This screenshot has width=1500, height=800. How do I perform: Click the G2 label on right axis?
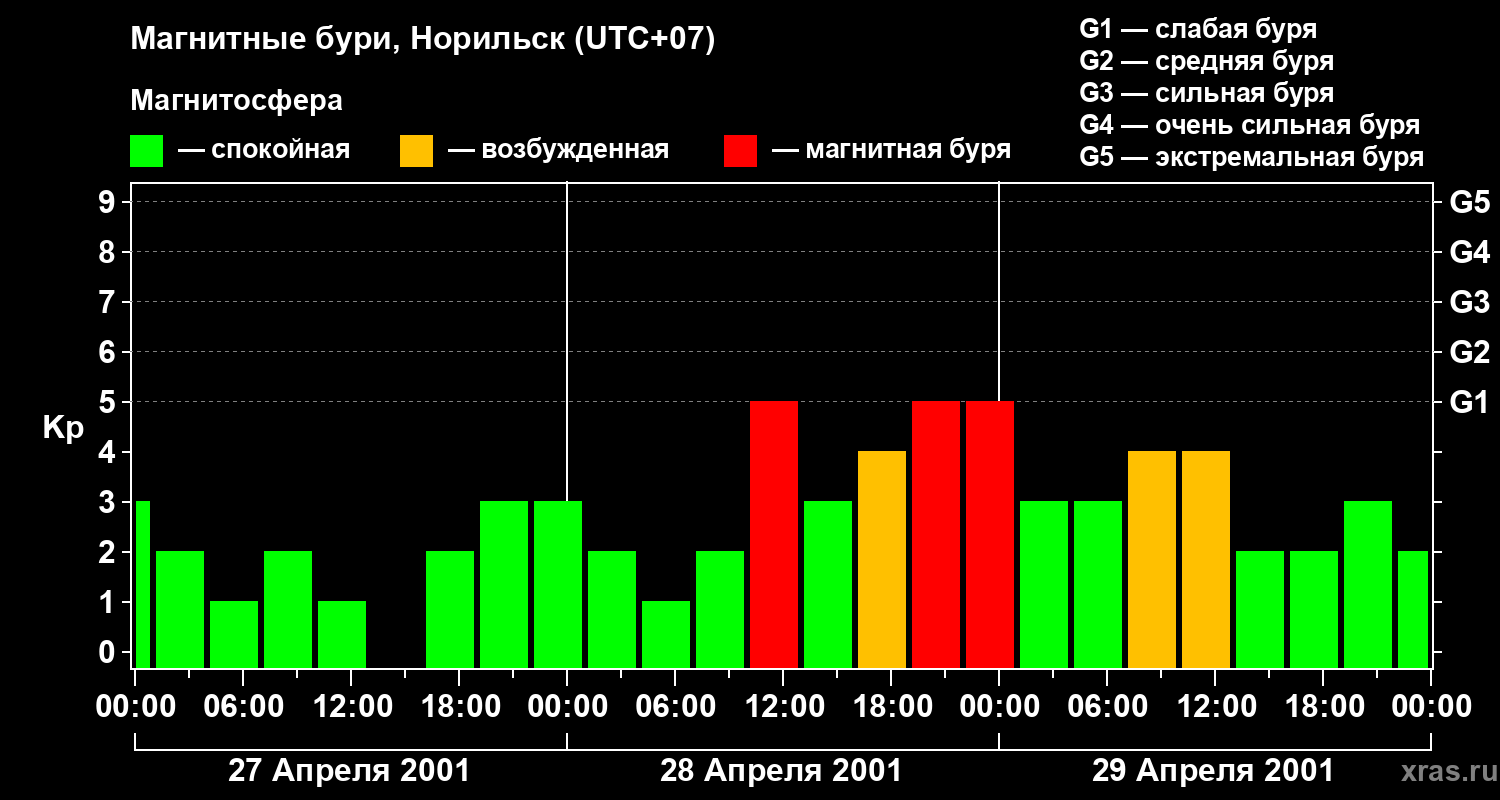click(x=1469, y=352)
